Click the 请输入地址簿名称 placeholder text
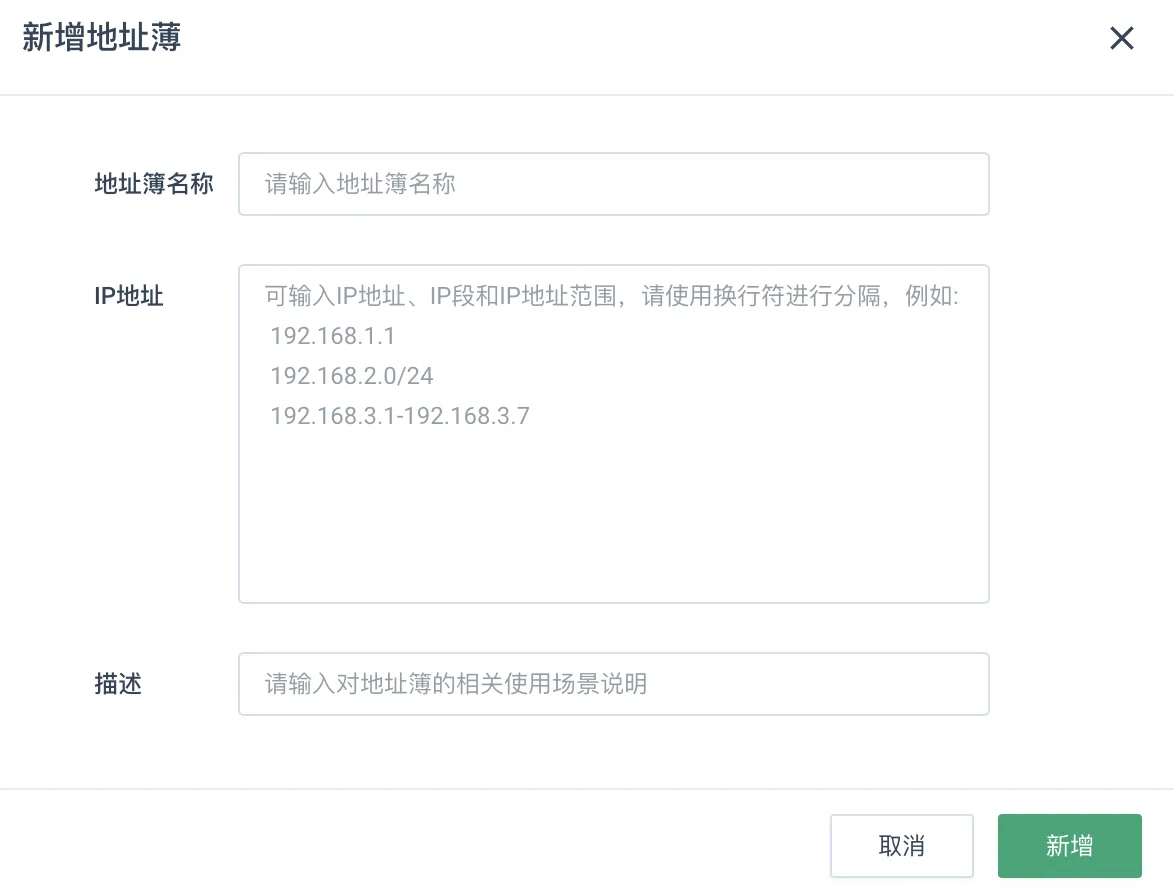This screenshot has height=894, width=1174. click(360, 184)
